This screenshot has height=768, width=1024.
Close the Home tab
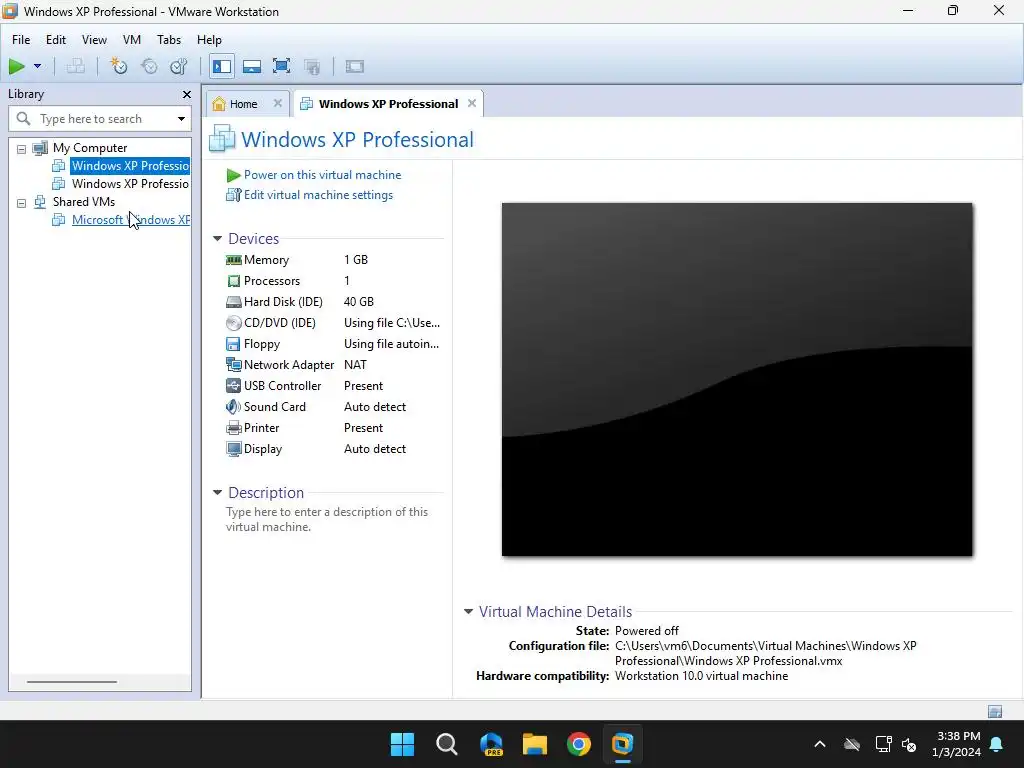point(278,103)
